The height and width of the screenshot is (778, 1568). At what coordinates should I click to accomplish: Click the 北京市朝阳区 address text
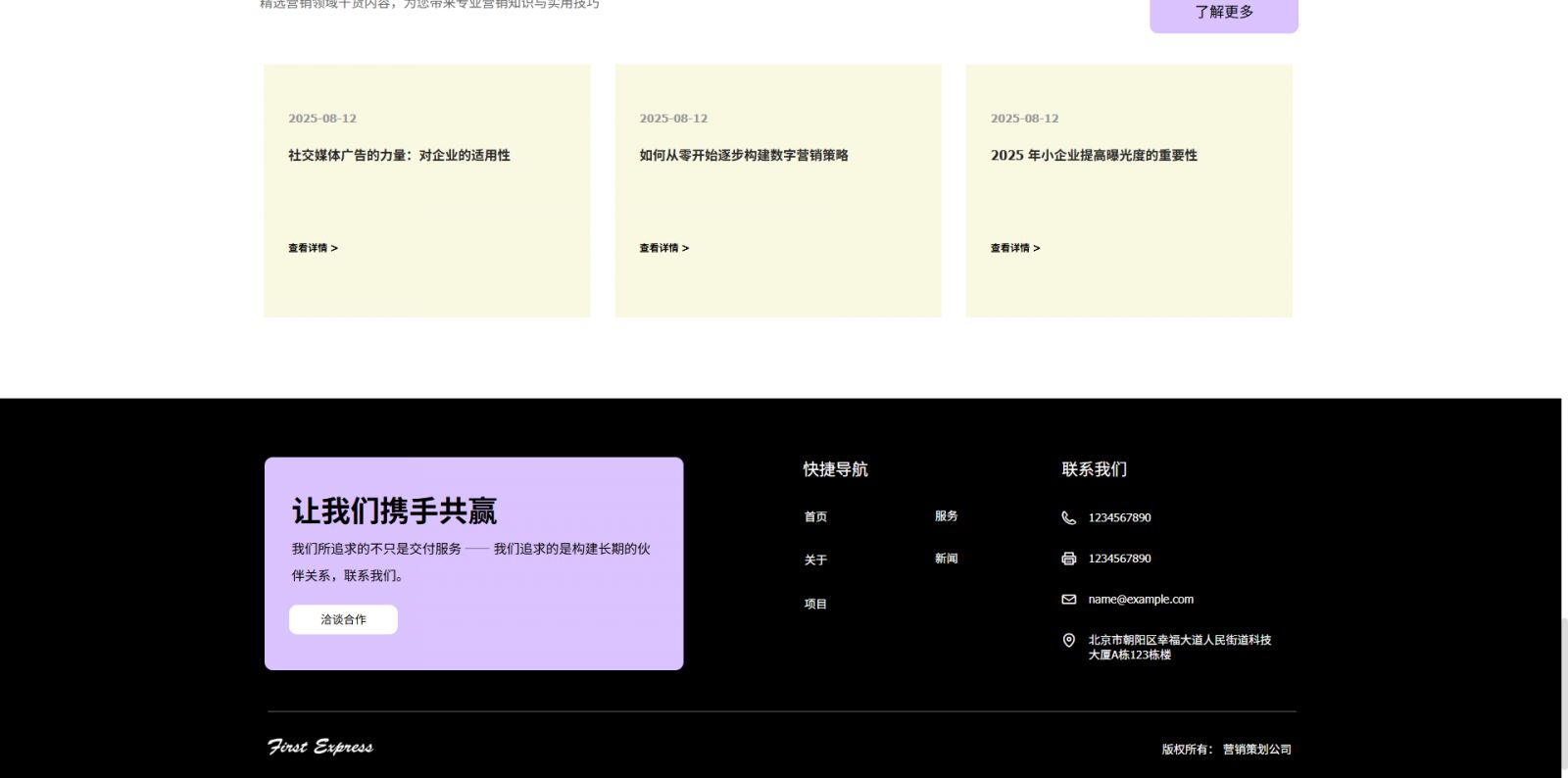pyautogui.click(x=1180, y=647)
